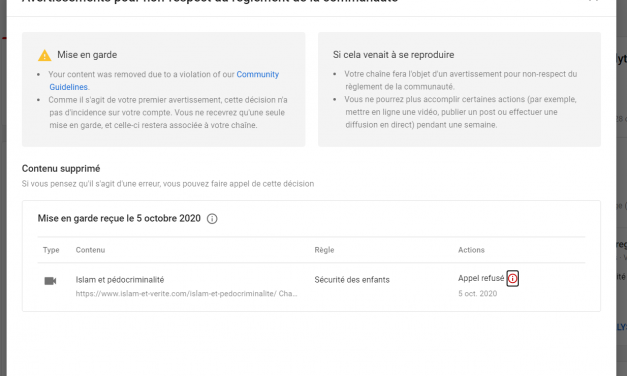Click the 5 oct. 2020 date

[477, 294]
